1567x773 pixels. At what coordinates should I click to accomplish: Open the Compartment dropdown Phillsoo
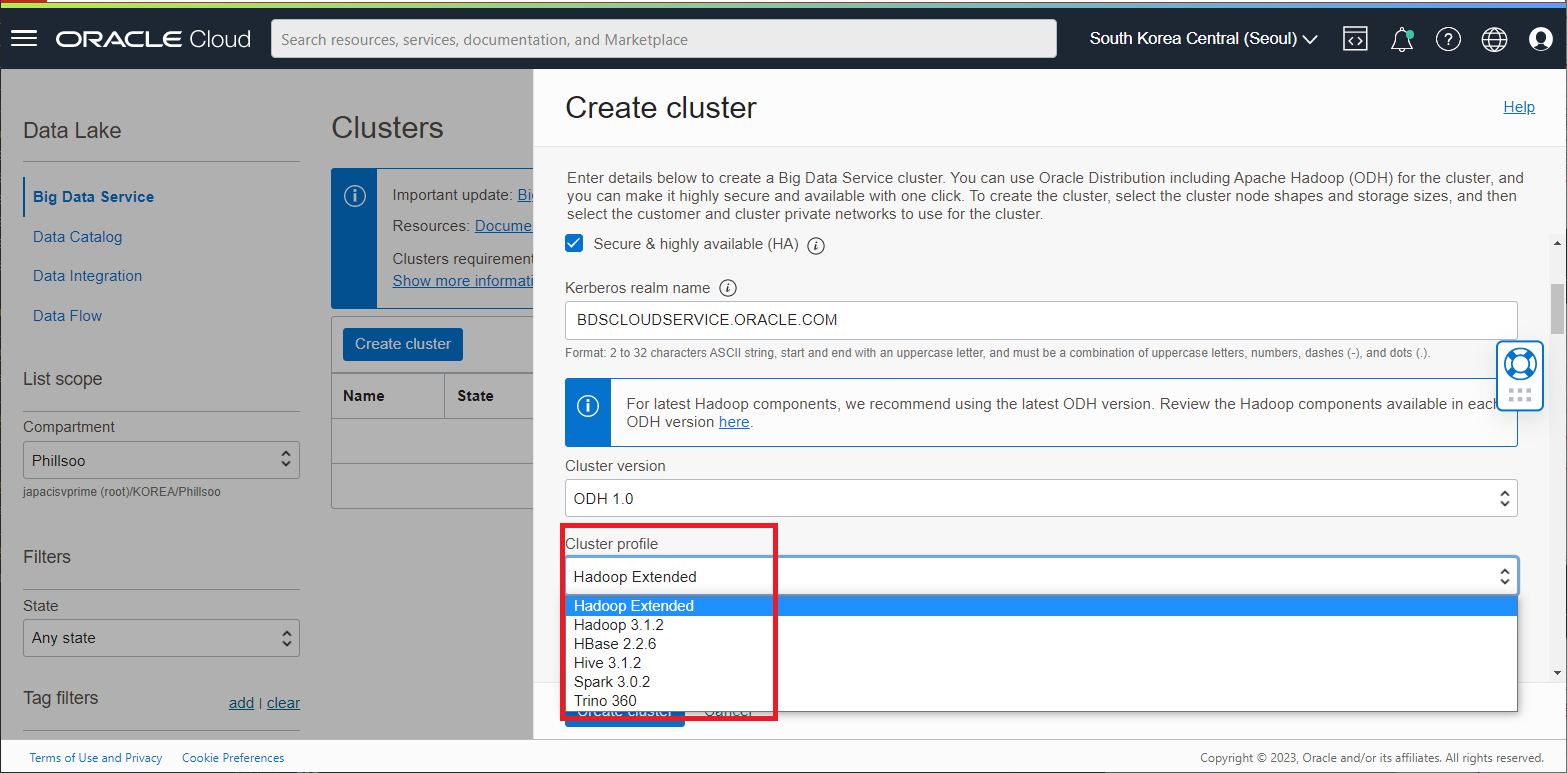tap(161, 460)
